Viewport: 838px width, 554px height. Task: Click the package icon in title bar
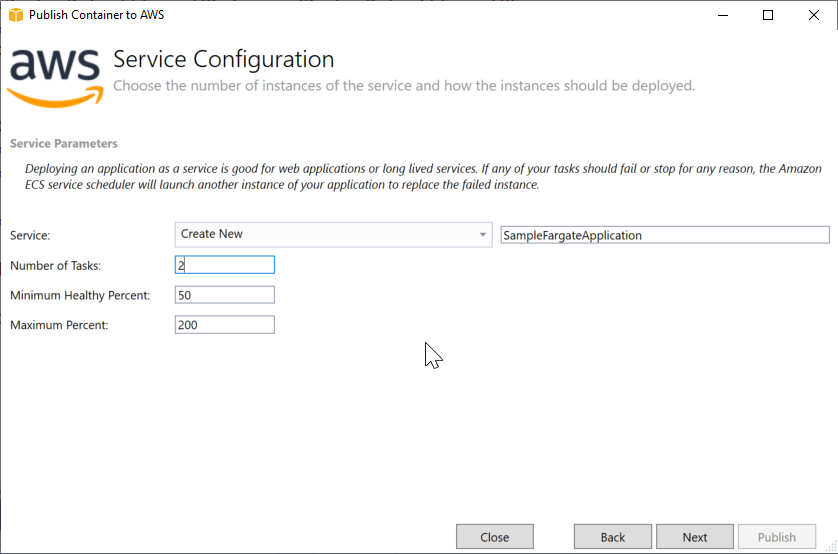click(x=16, y=15)
